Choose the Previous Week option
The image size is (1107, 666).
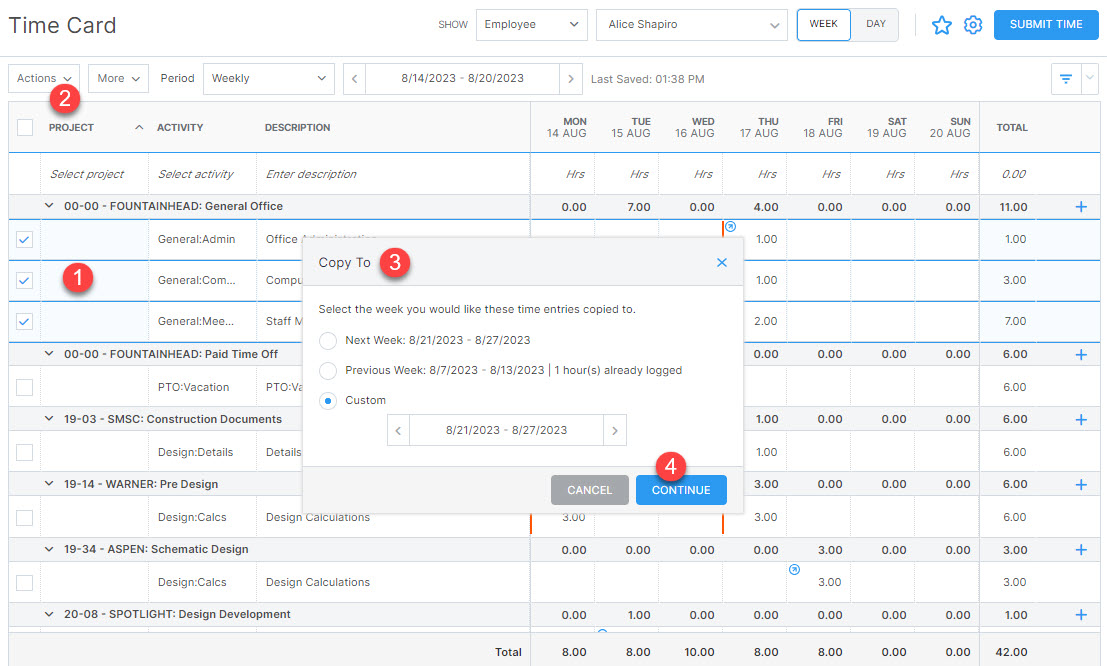[x=327, y=370]
